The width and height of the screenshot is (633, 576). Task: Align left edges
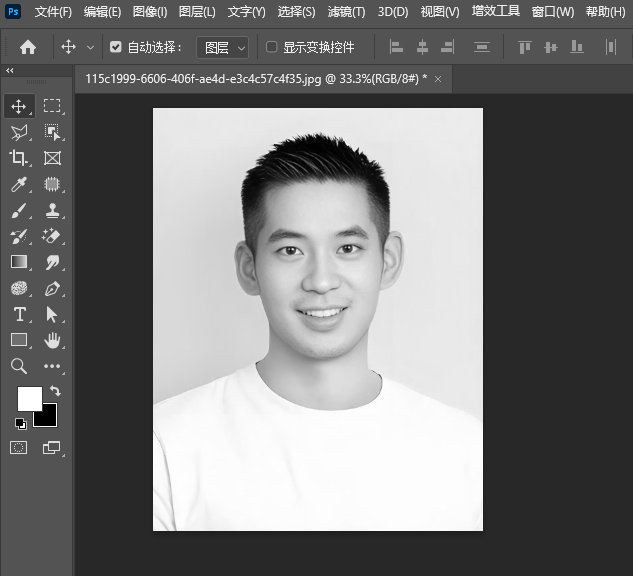(396, 47)
